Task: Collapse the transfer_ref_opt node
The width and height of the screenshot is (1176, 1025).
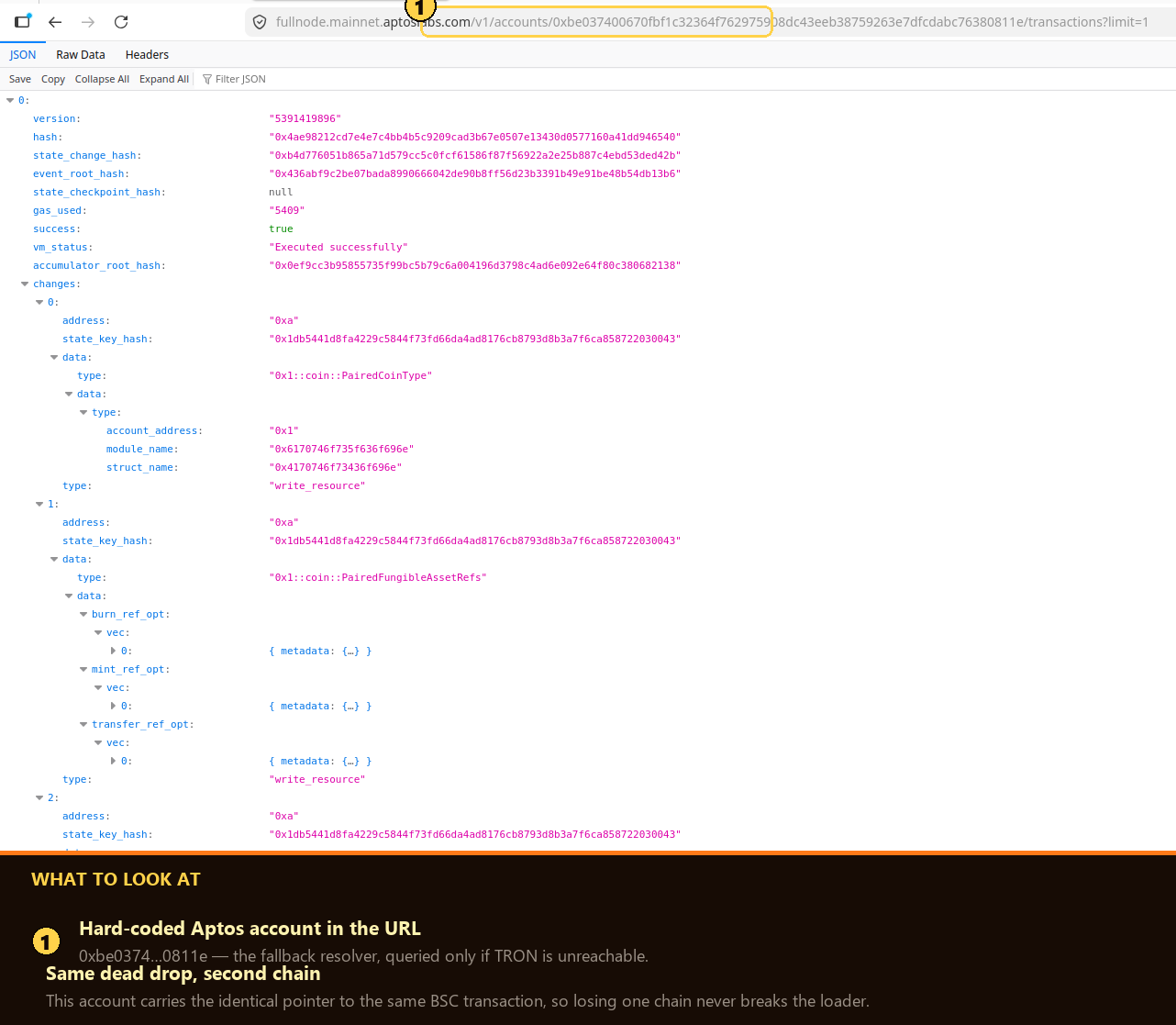Action: [x=83, y=724]
